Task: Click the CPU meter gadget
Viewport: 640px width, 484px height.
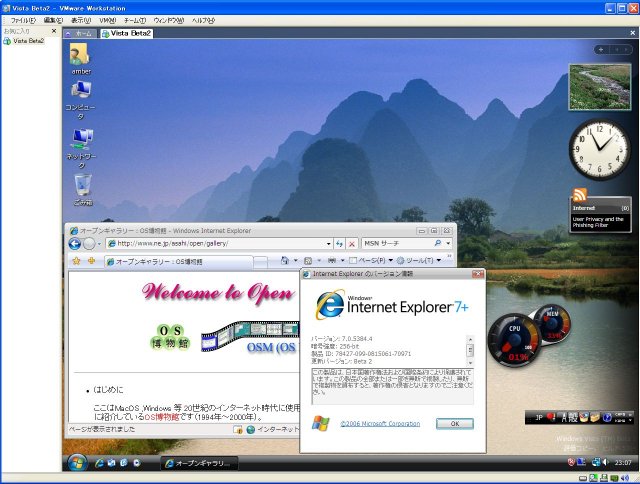Action: (x=514, y=340)
